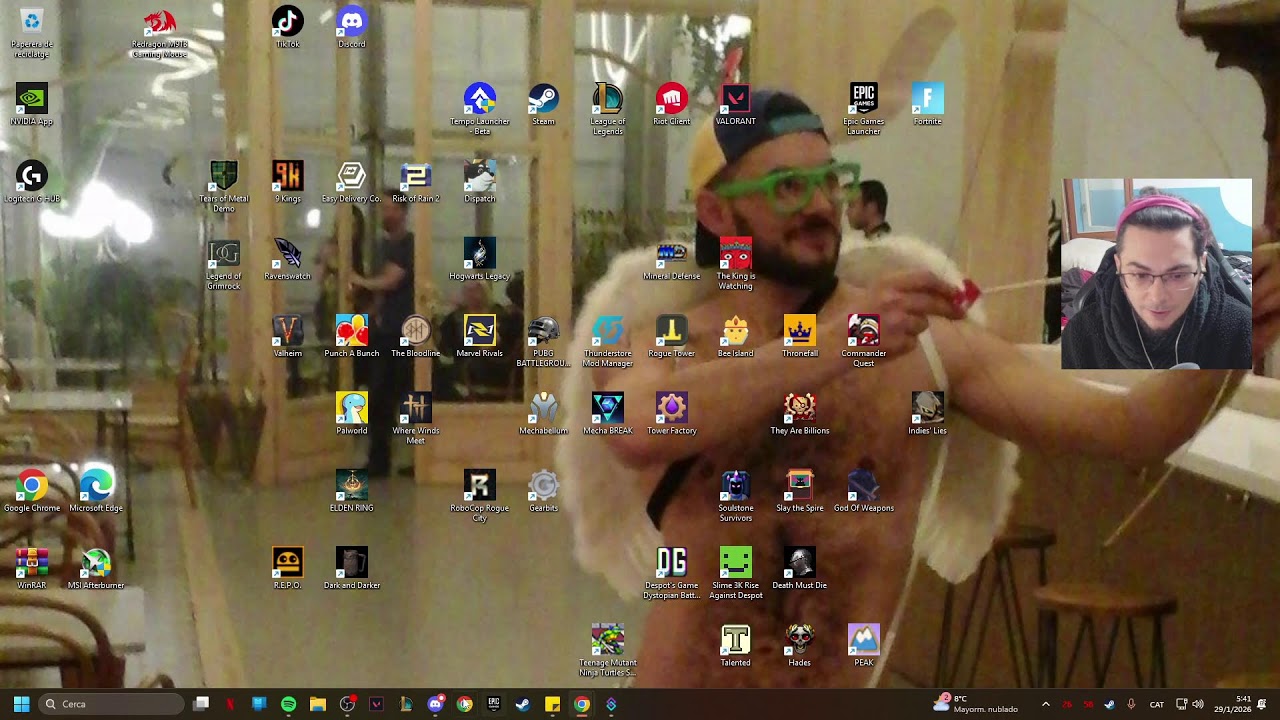
Task: Open the weather widget showing 8°C
Action: (976, 704)
